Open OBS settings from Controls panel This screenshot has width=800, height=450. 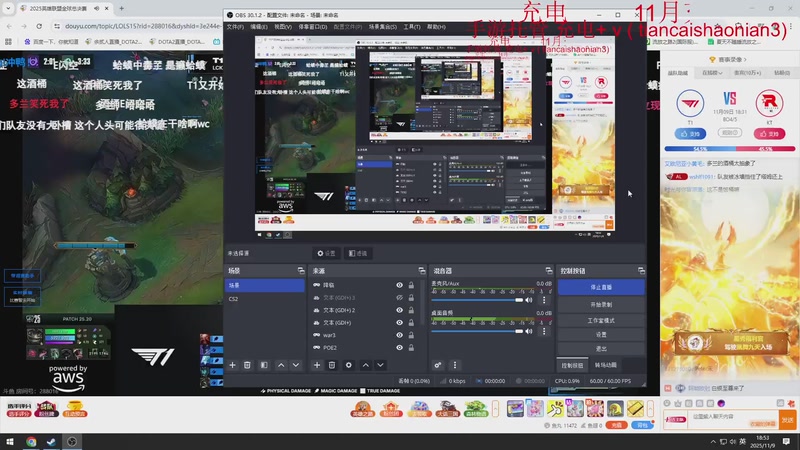tap(601, 335)
